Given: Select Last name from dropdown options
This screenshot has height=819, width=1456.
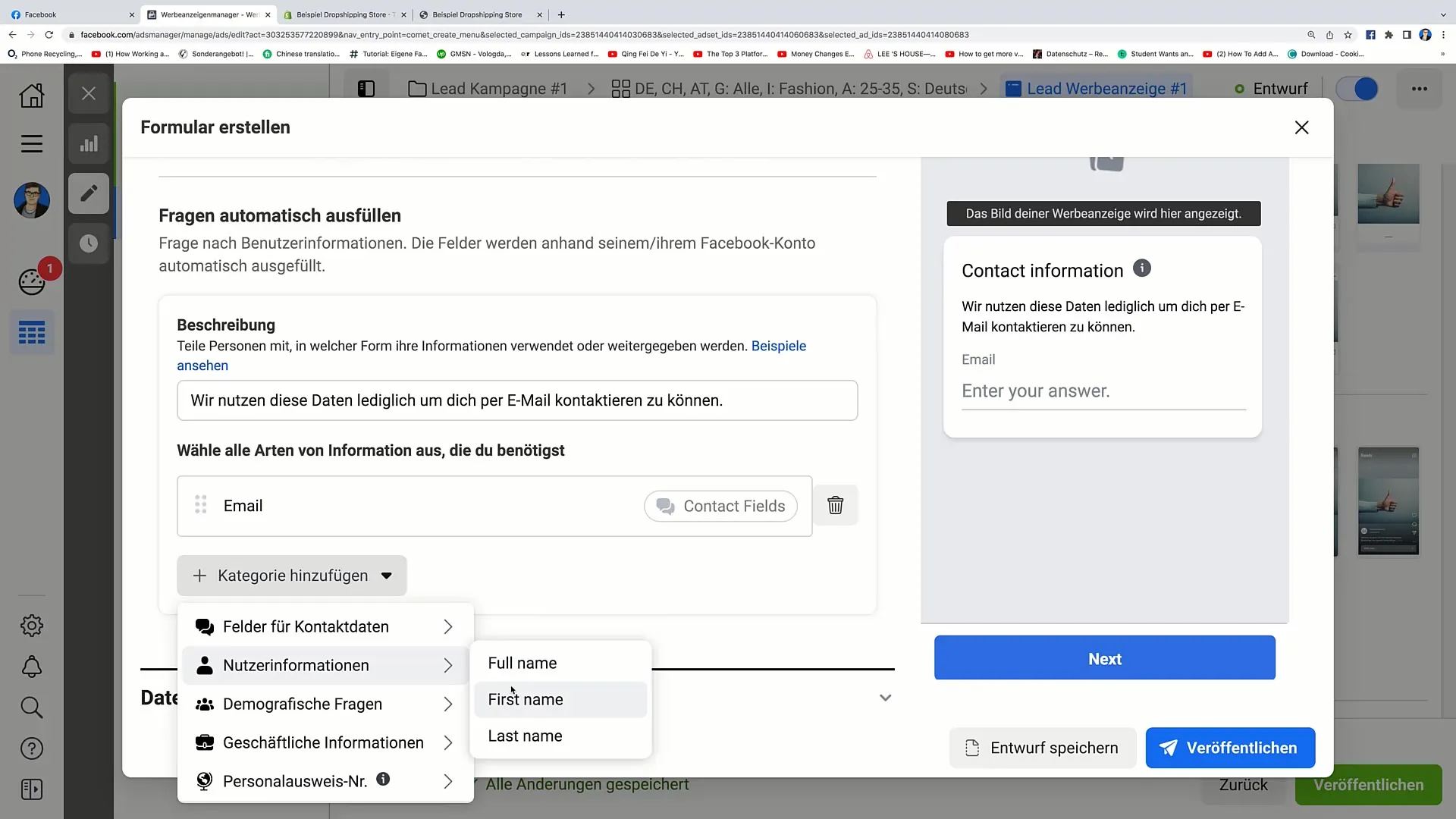Looking at the screenshot, I should [x=525, y=735].
